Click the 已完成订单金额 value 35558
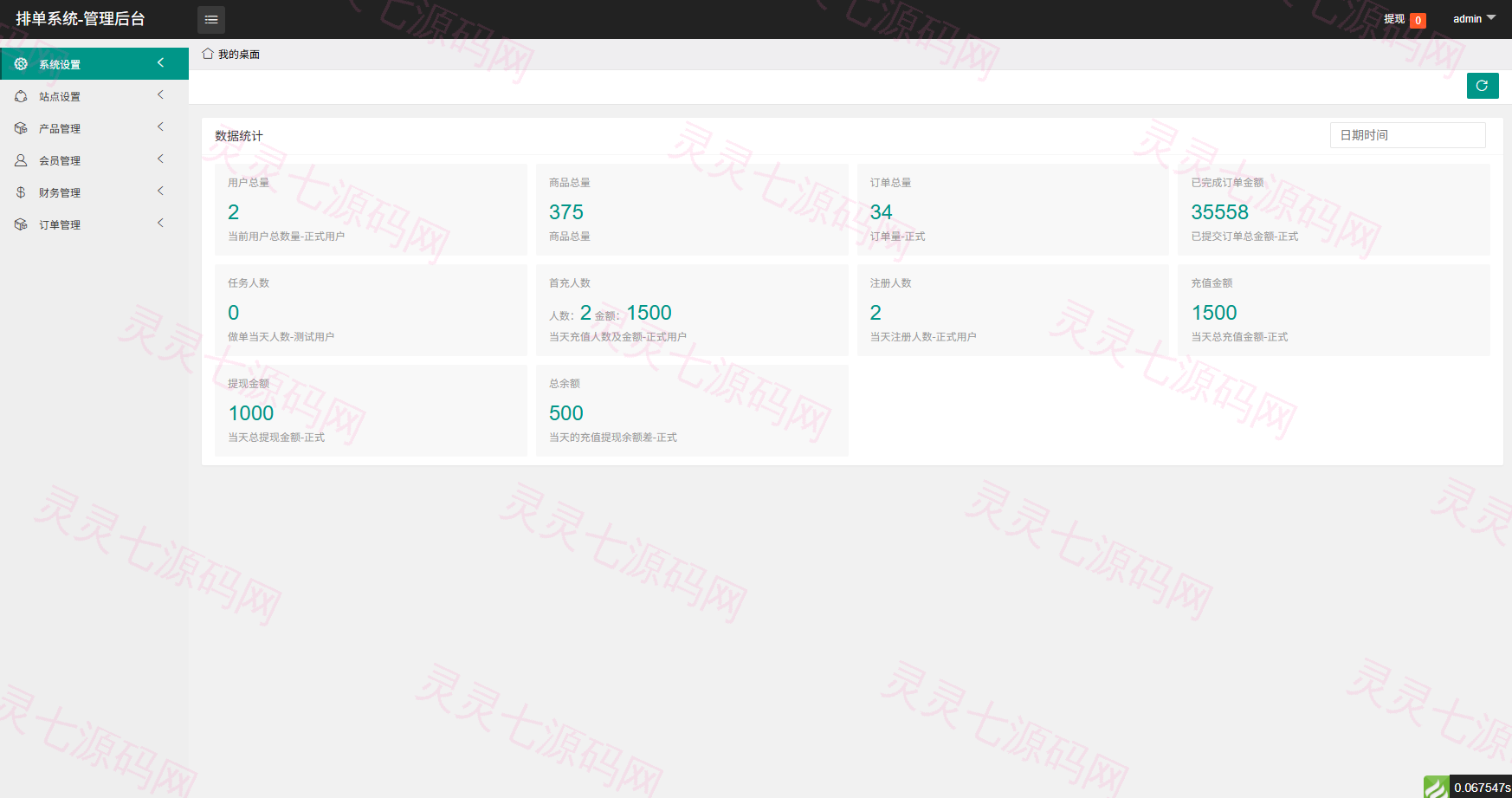The width and height of the screenshot is (1512, 798). (x=1220, y=212)
